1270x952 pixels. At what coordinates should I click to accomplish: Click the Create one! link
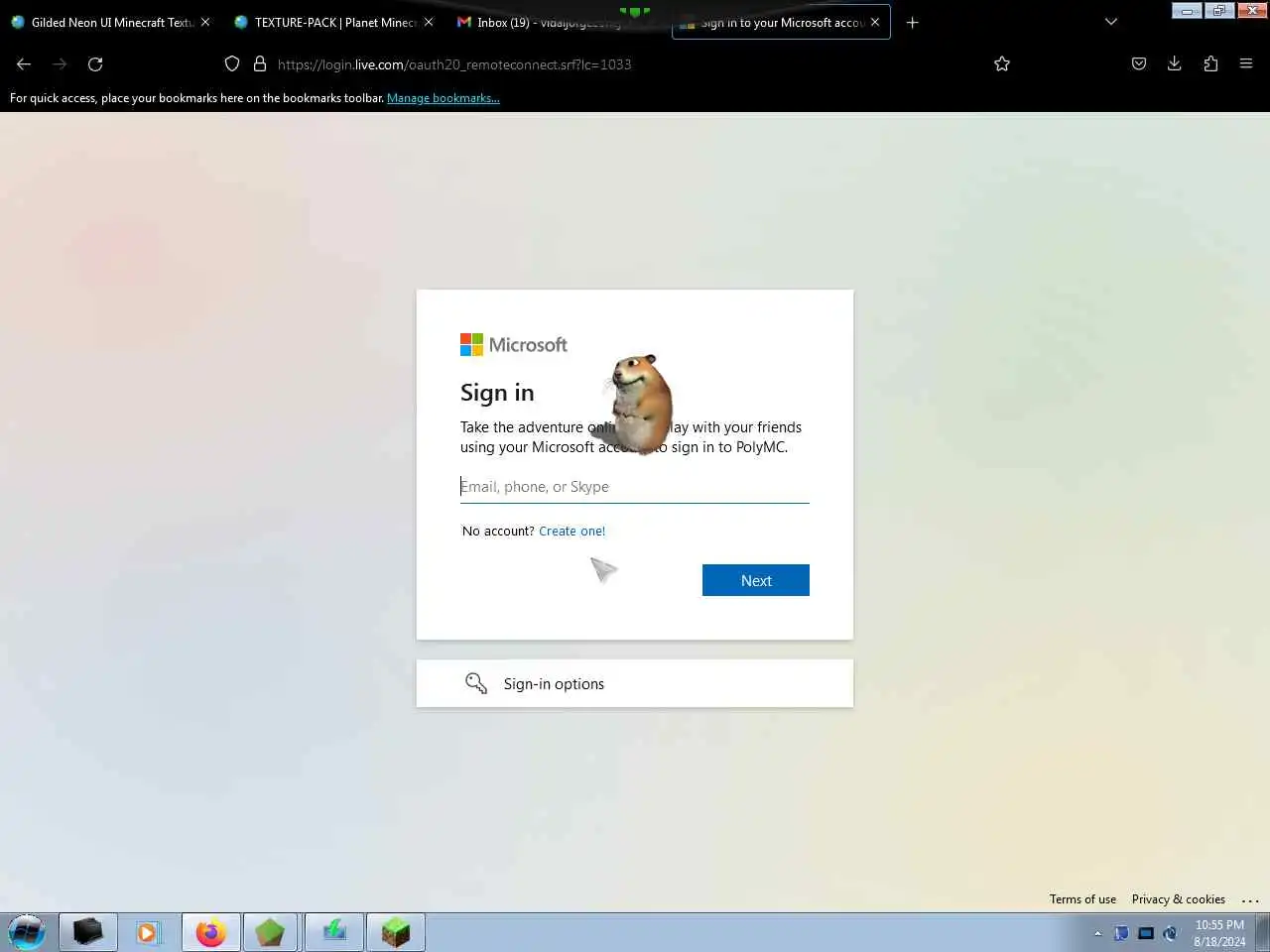click(x=572, y=532)
